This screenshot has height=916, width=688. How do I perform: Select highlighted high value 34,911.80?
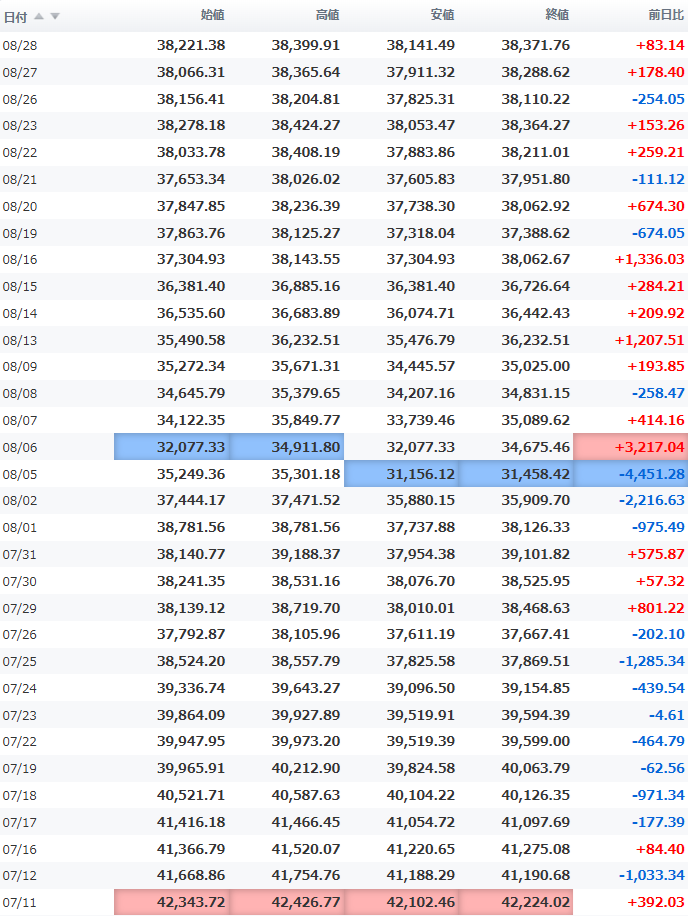[286, 446]
